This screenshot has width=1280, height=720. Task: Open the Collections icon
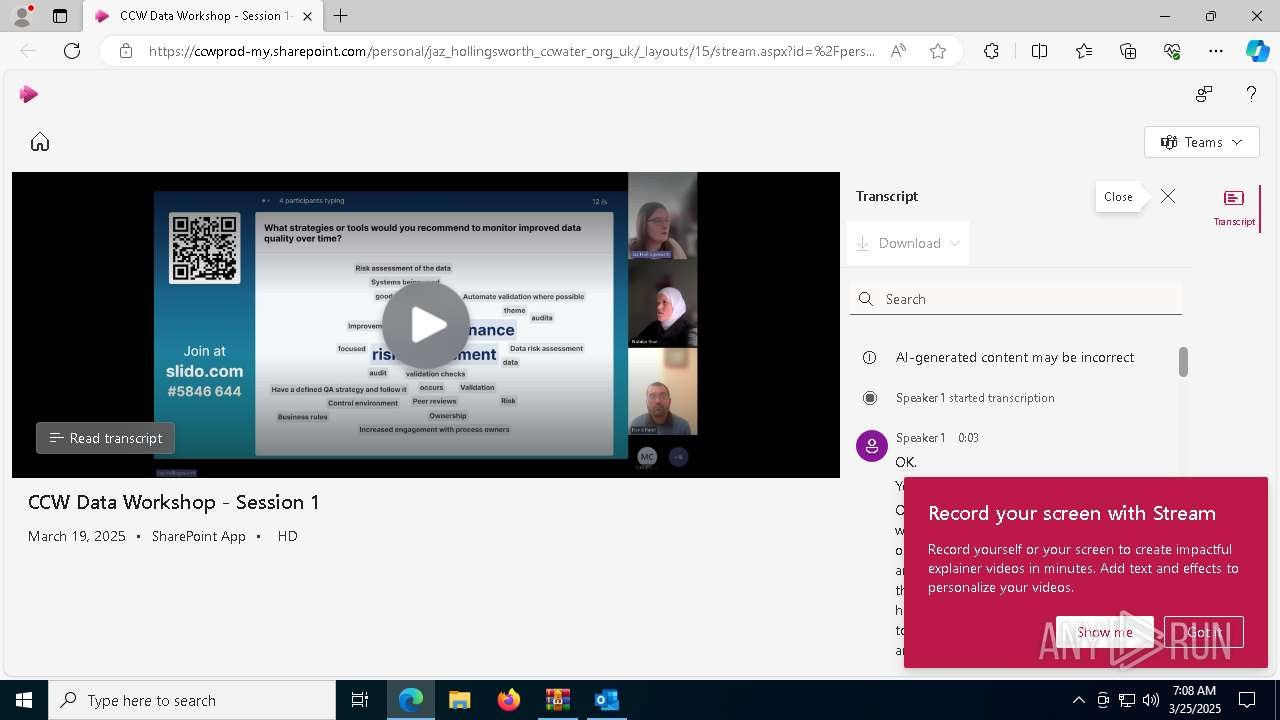click(x=1128, y=51)
